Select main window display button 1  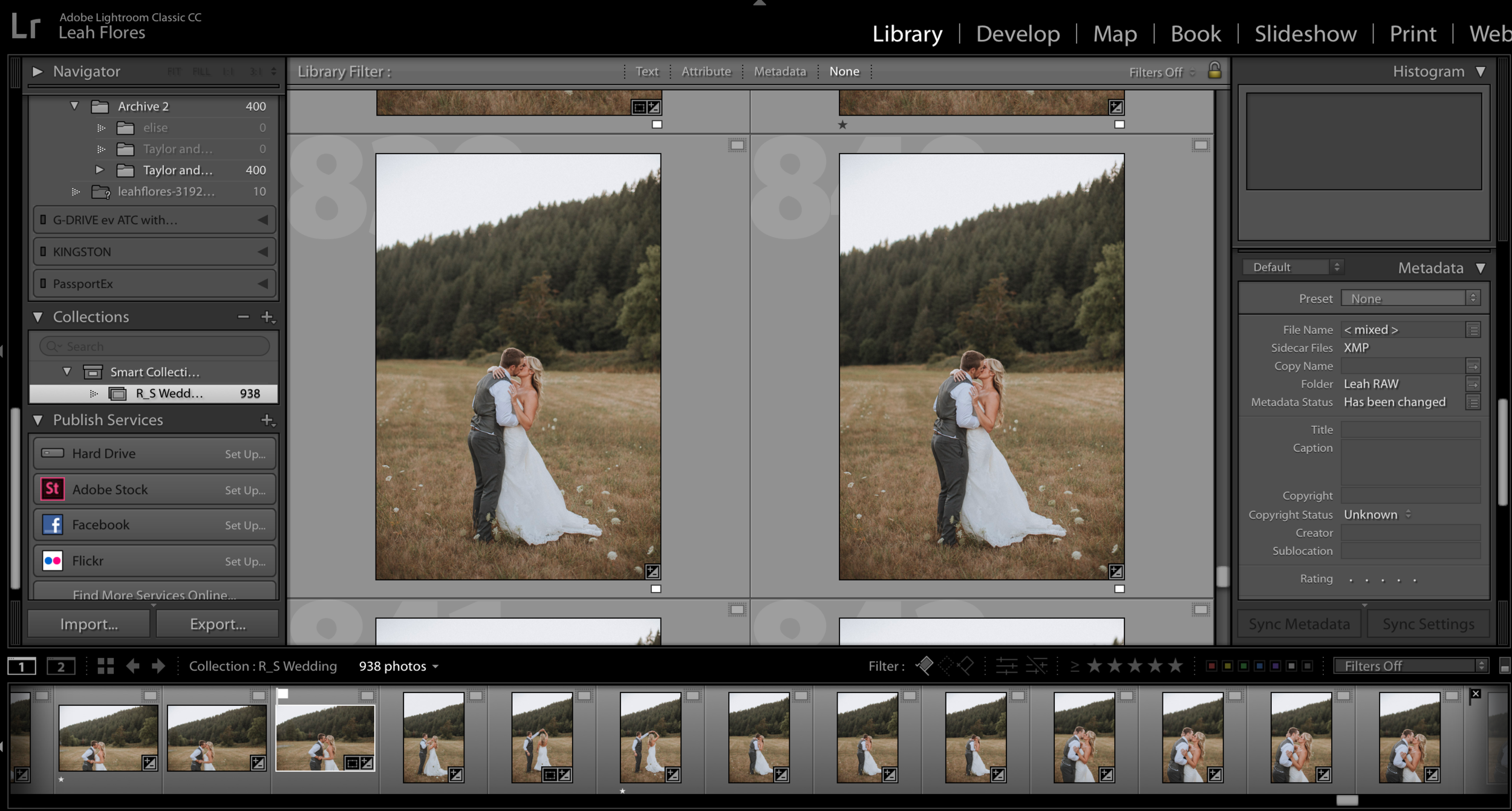[x=22, y=666]
